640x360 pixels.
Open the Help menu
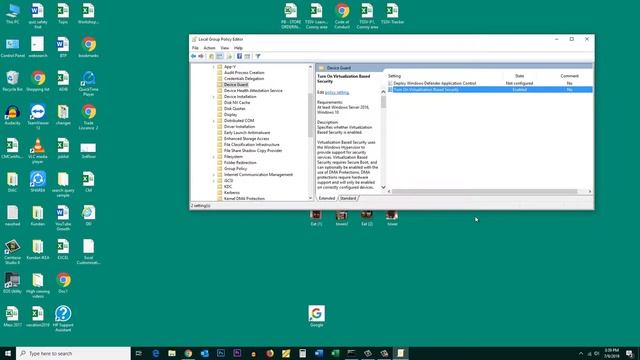238,48
